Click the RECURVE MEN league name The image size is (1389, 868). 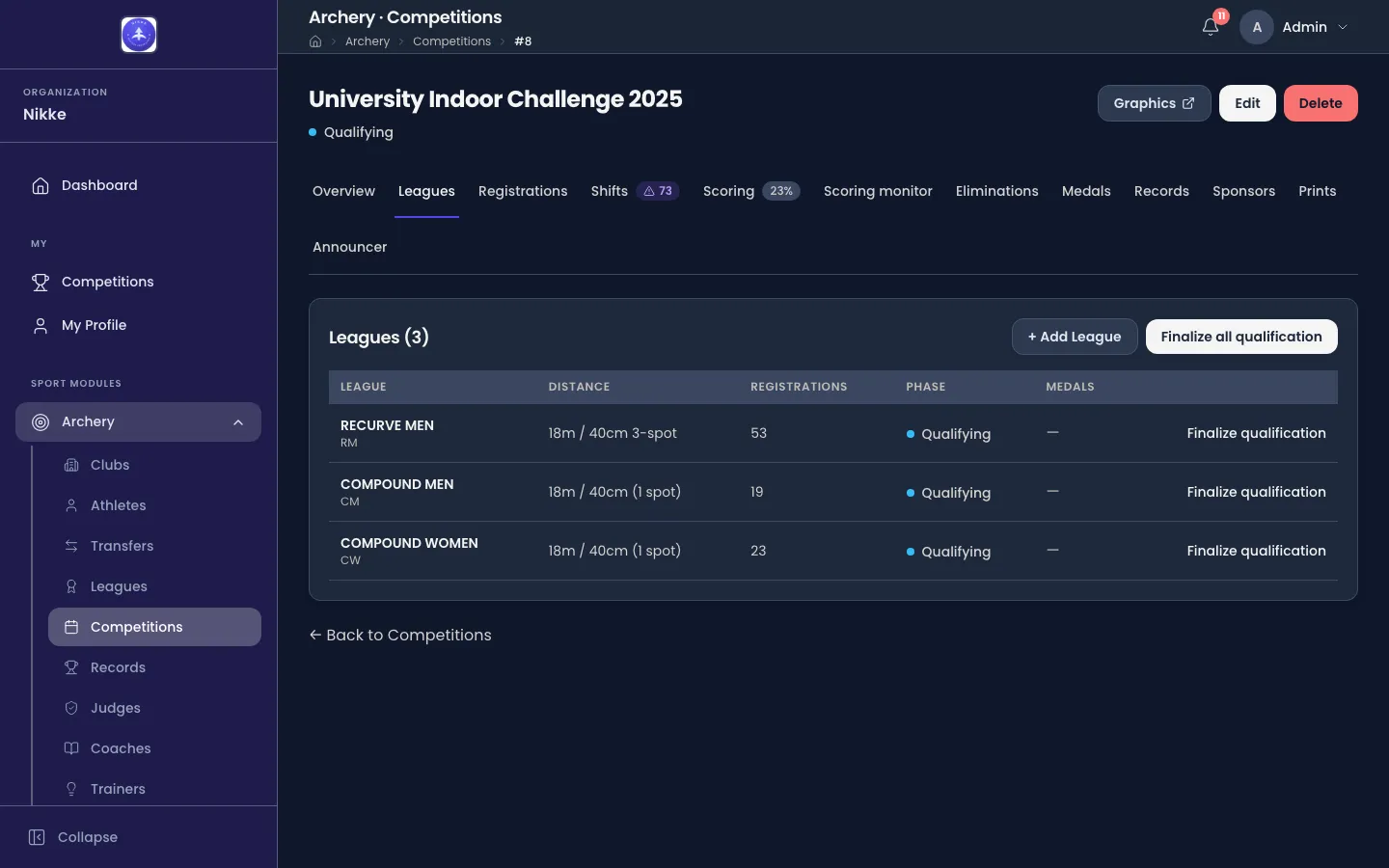pyautogui.click(x=387, y=425)
